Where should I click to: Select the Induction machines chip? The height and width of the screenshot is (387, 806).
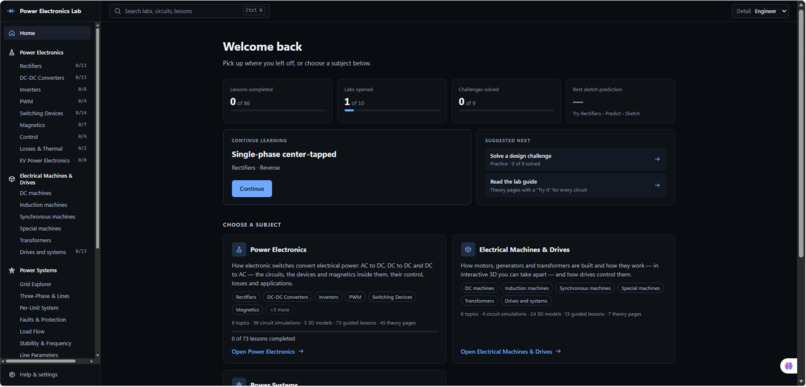click(527, 288)
